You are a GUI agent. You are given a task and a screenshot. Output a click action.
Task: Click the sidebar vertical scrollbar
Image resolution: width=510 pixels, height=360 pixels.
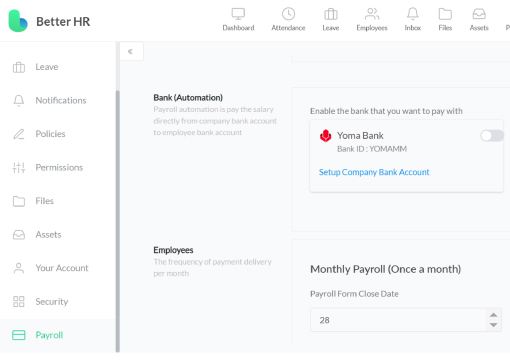(x=117, y=221)
